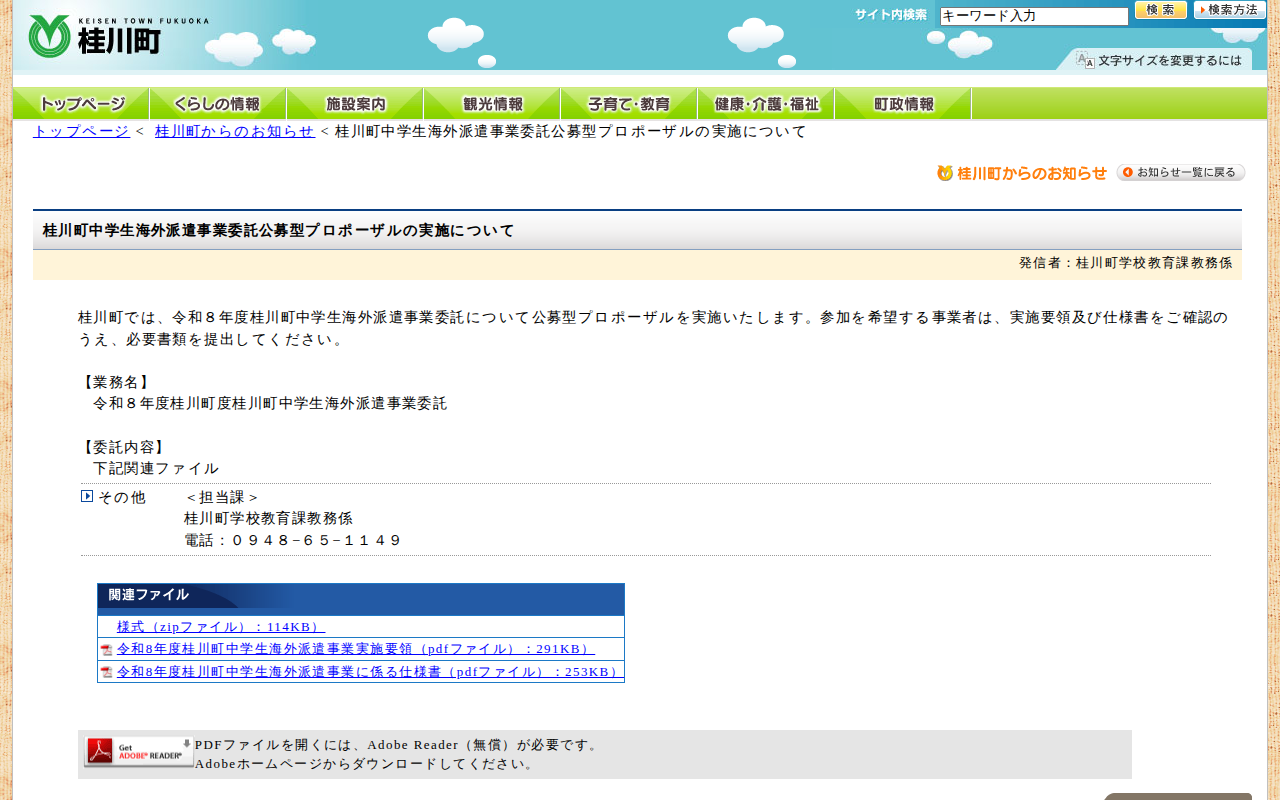Open the 事業実施要領 pdf link

click(356, 649)
